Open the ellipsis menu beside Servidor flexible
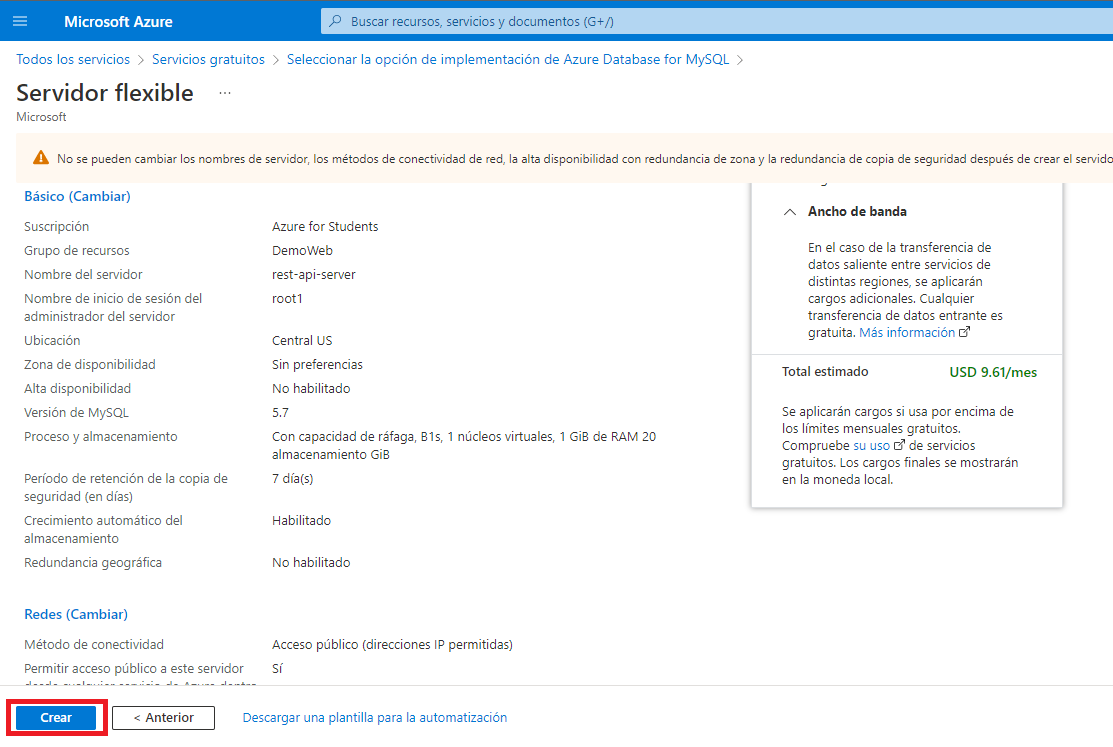This screenshot has height=747, width=1113. pyautogui.click(x=225, y=93)
